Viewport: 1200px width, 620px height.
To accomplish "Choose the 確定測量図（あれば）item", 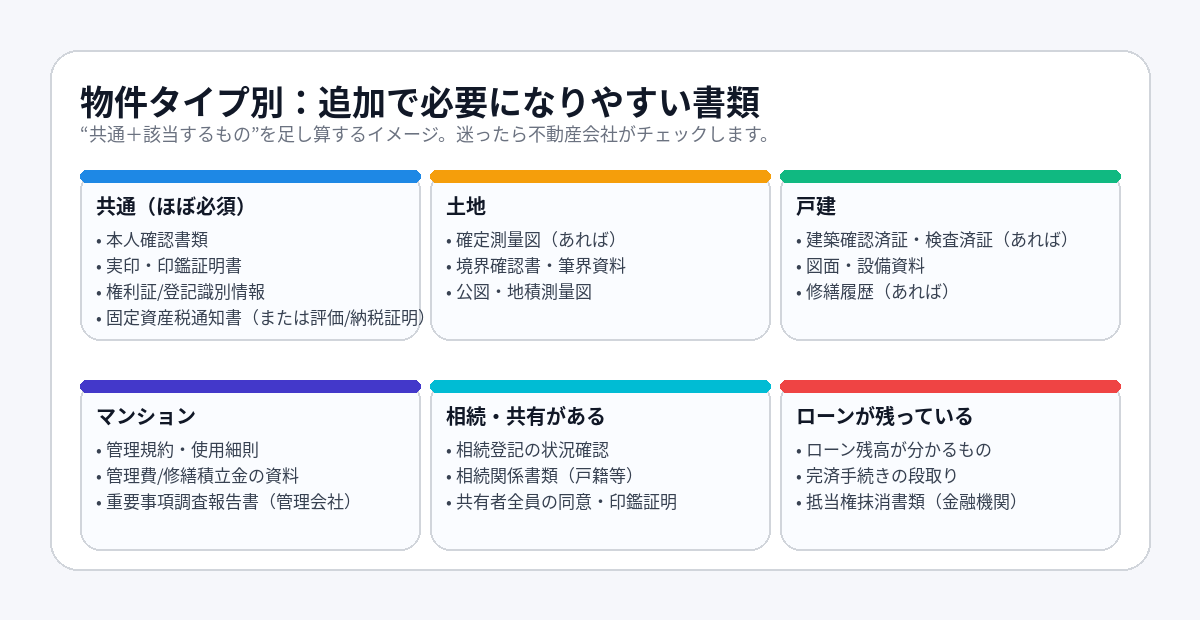I will click(x=536, y=240).
